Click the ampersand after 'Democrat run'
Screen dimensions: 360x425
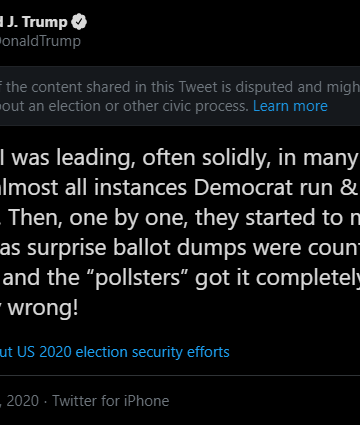(x=349, y=188)
